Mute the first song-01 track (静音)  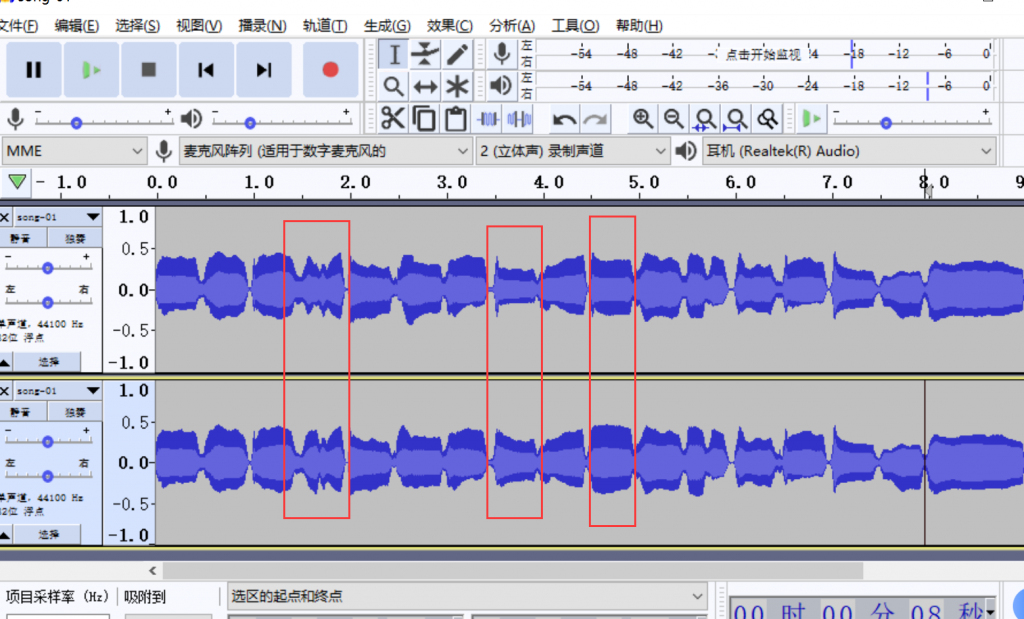click(21, 239)
